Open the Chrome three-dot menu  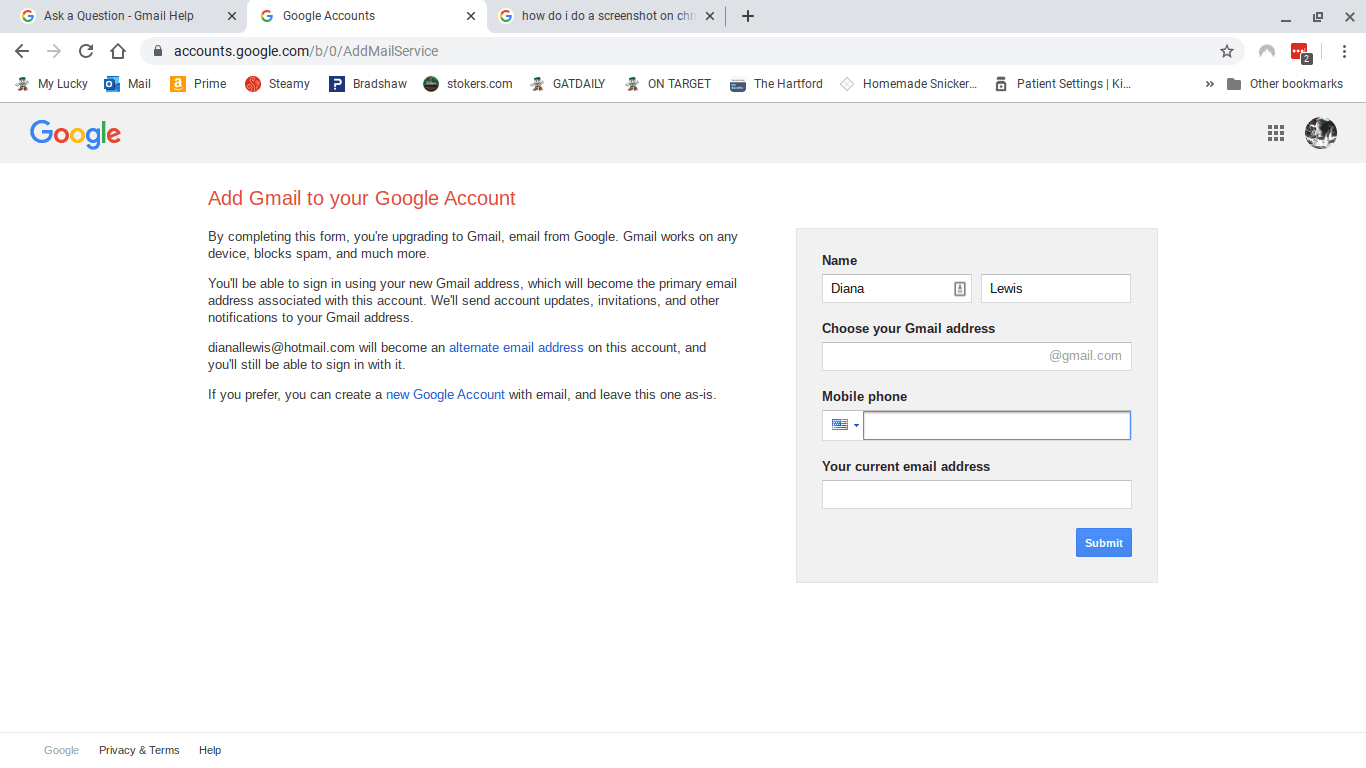(x=1345, y=51)
